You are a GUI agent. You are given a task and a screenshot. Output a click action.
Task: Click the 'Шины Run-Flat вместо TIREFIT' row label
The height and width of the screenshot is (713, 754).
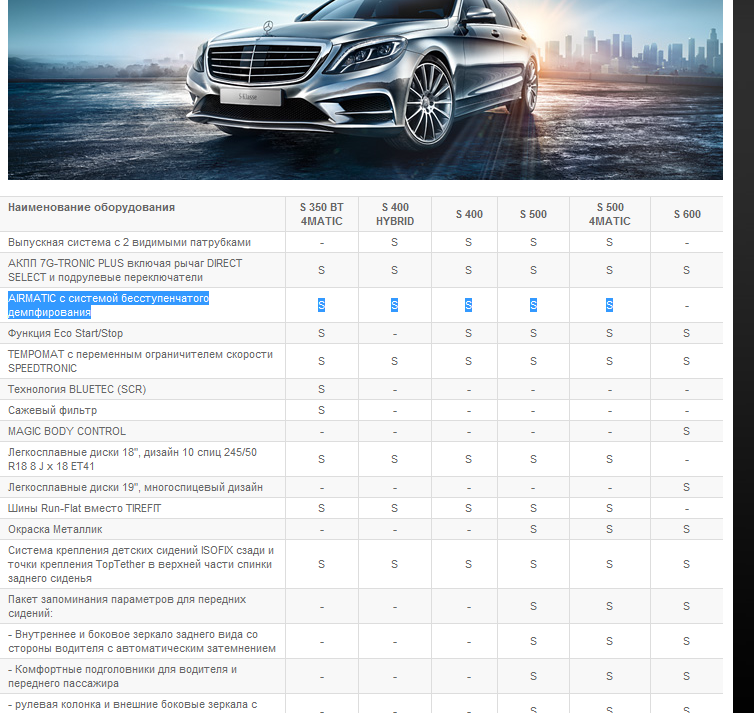pos(85,508)
